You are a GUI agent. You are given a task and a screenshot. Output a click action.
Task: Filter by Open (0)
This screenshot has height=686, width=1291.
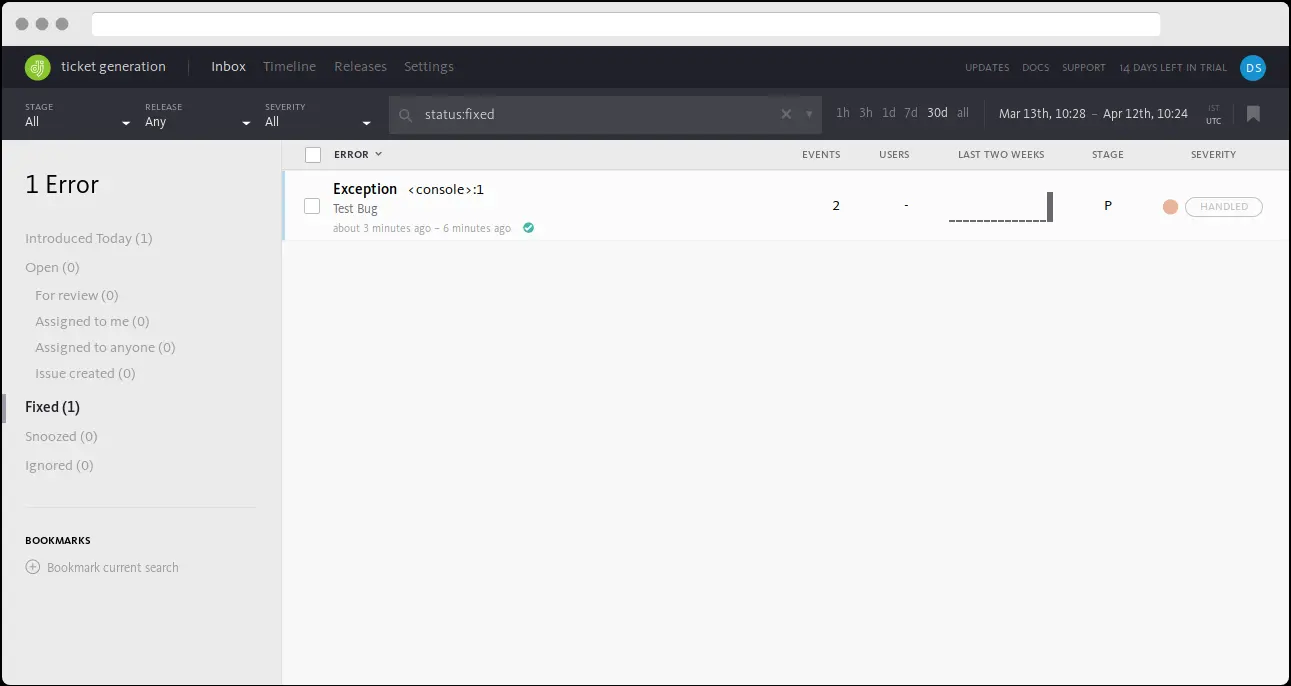52,267
